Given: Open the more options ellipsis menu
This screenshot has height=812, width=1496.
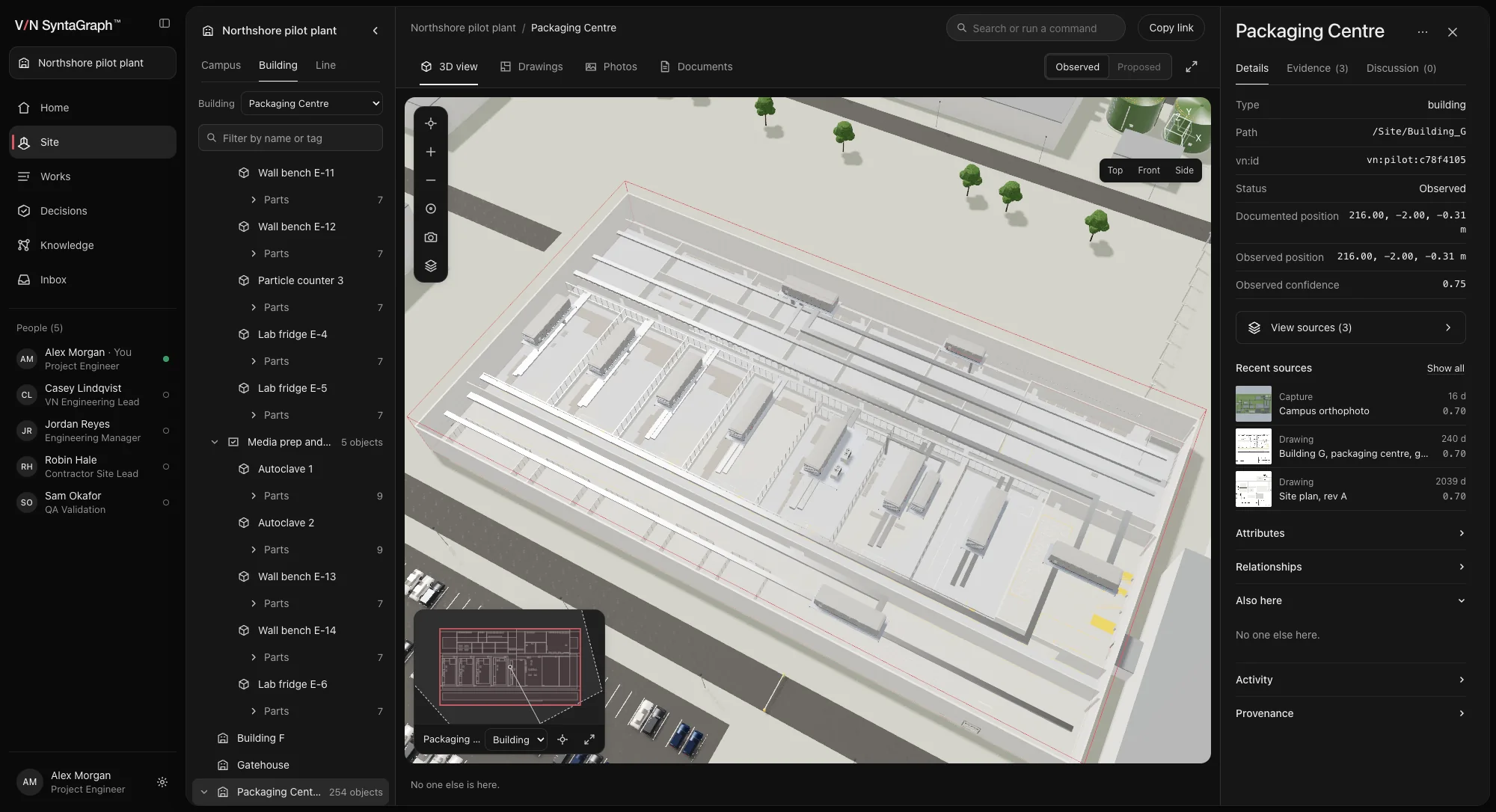Looking at the screenshot, I should coord(1423,32).
